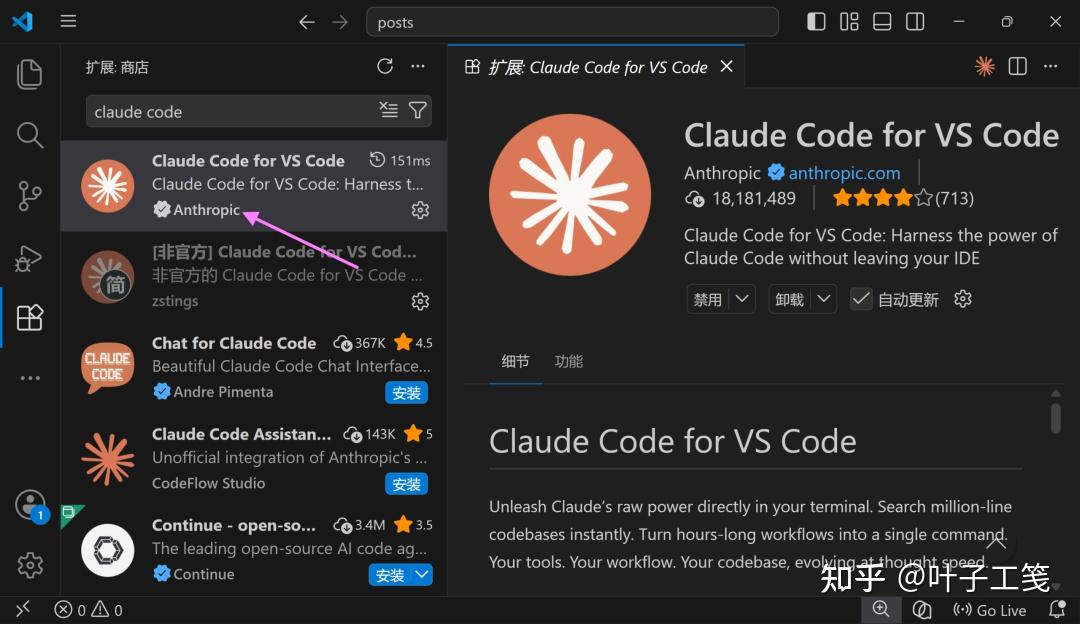The width and height of the screenshot is (1080, 624).
Task: Select Chat for Claude Code result
Action: click(x=253, y=367)
